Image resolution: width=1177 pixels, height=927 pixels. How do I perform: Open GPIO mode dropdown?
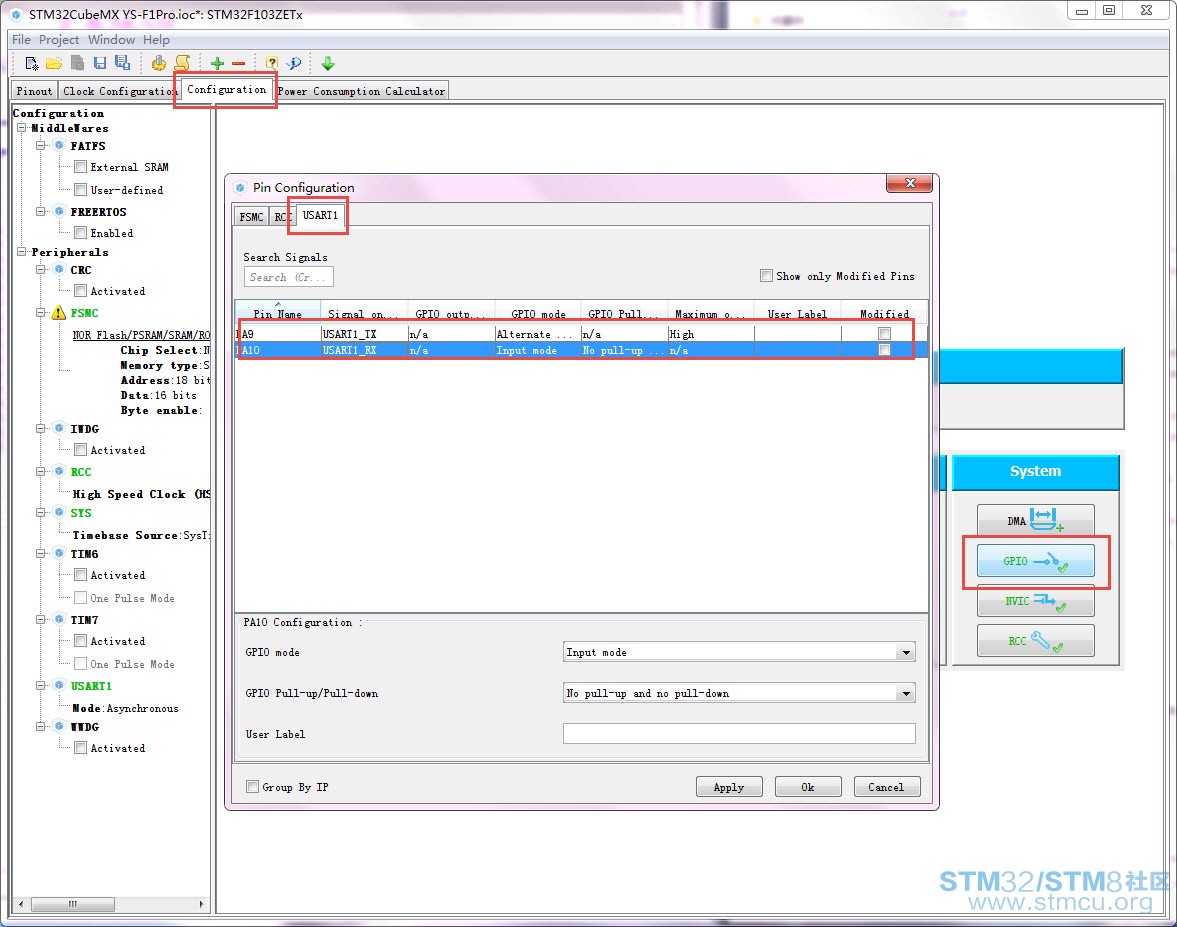click(x=906, y=652)
